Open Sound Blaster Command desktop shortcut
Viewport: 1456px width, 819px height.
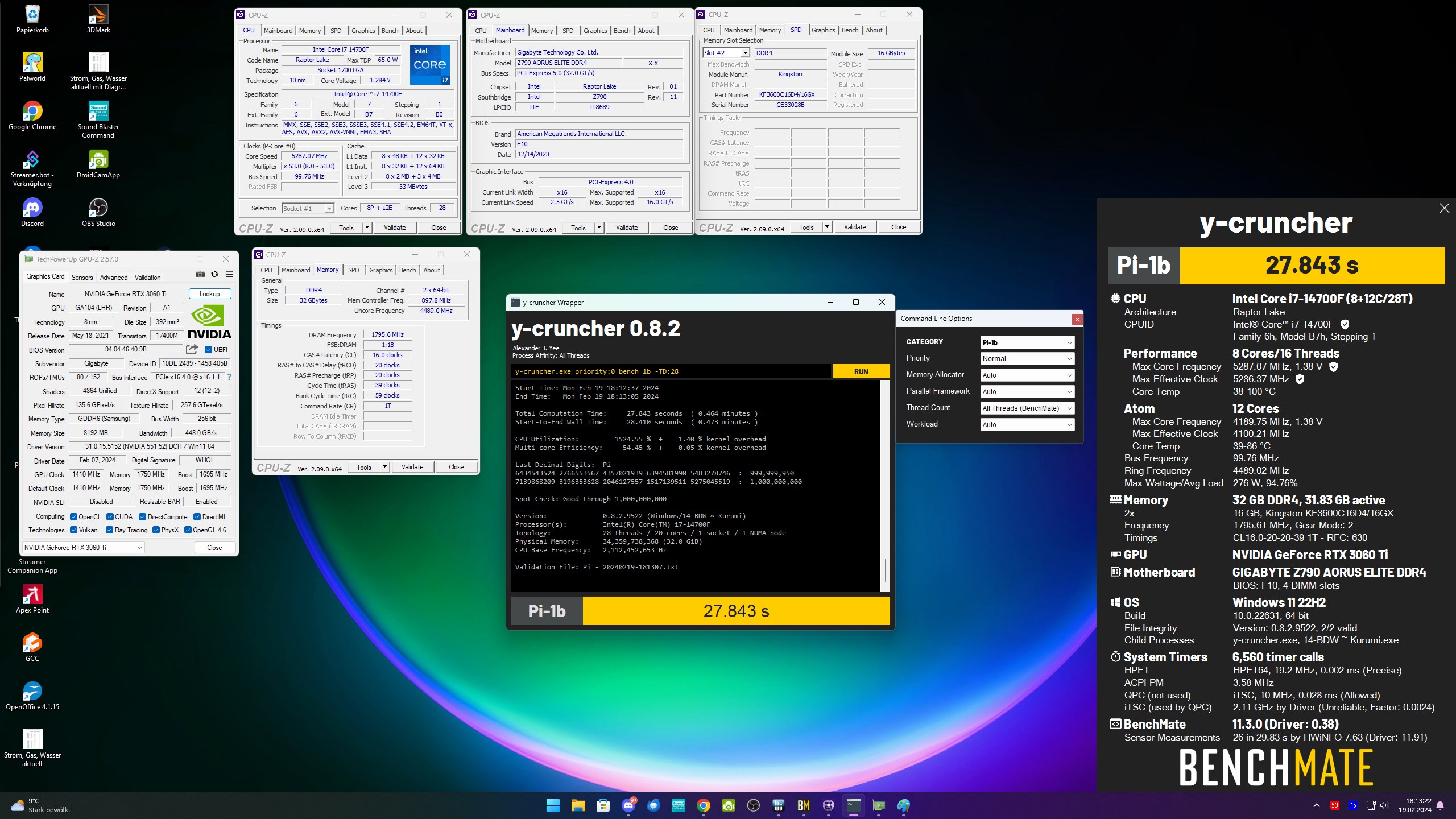coord(98,120)
